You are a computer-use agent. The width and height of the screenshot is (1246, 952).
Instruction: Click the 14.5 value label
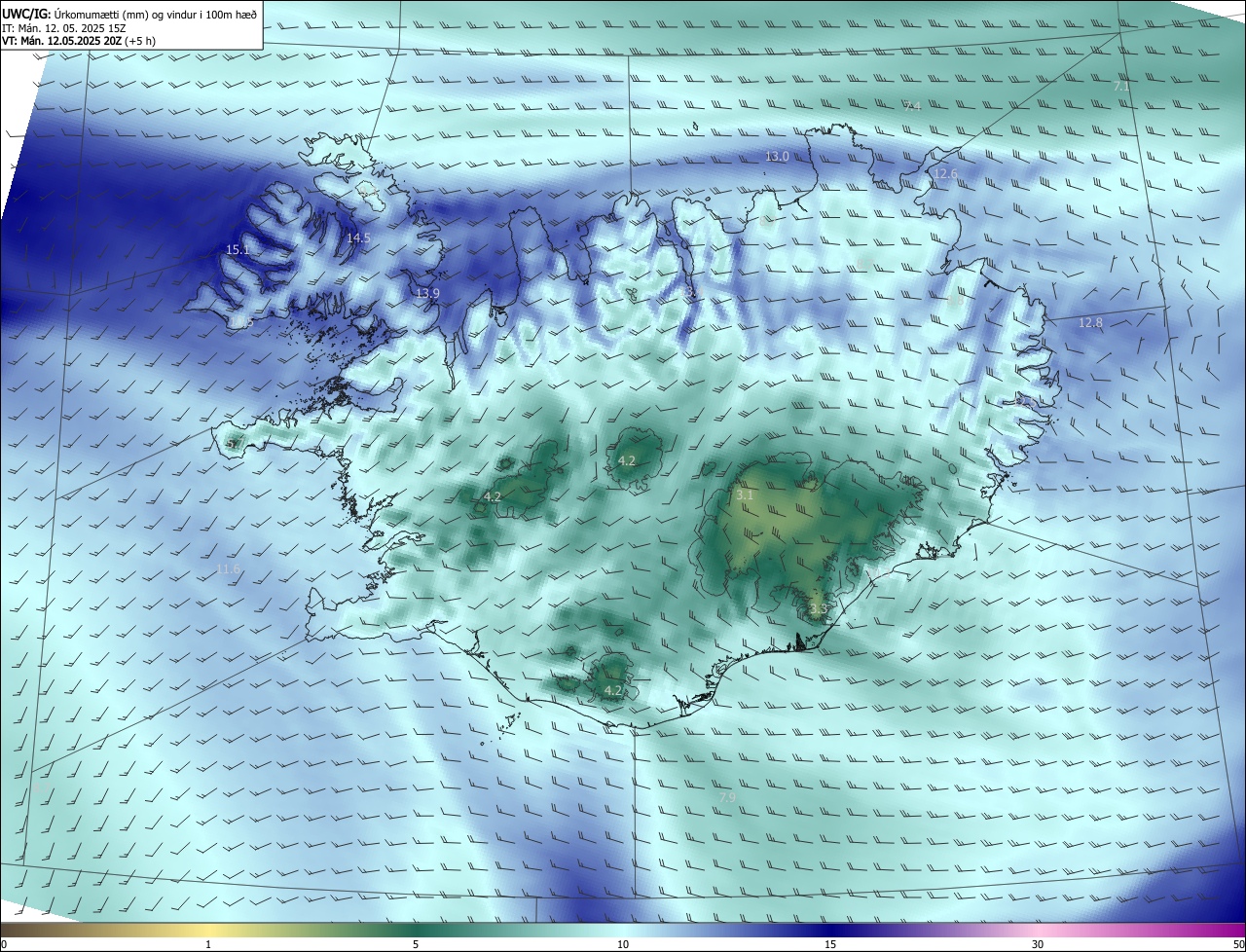pos(358,238)
